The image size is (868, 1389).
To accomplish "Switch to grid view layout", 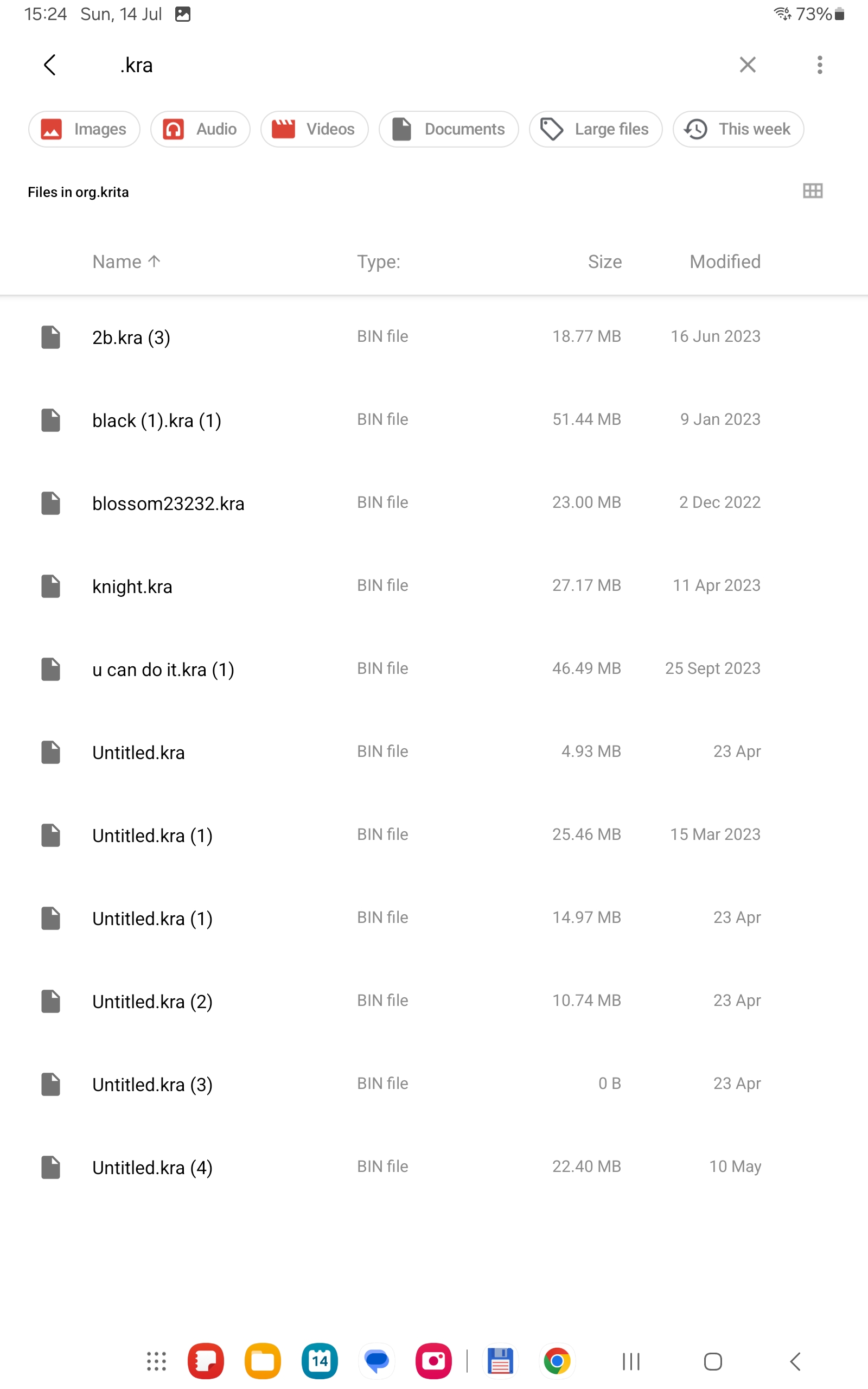I will coord(812,191).
